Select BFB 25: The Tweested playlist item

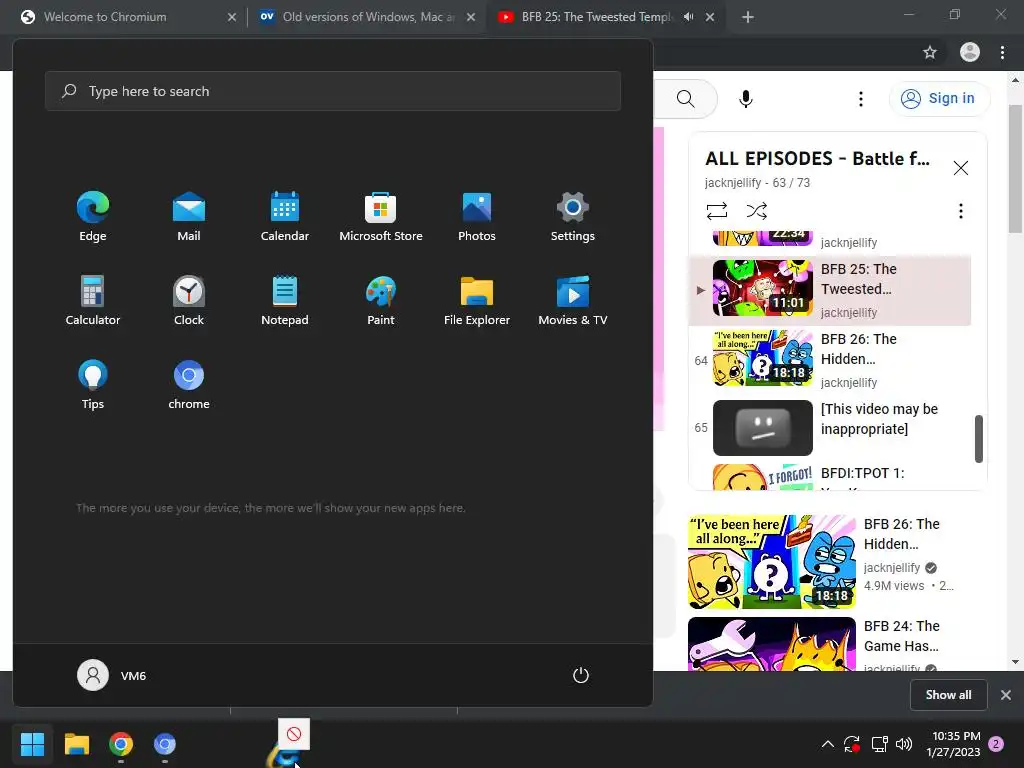[x=830, y=290]
